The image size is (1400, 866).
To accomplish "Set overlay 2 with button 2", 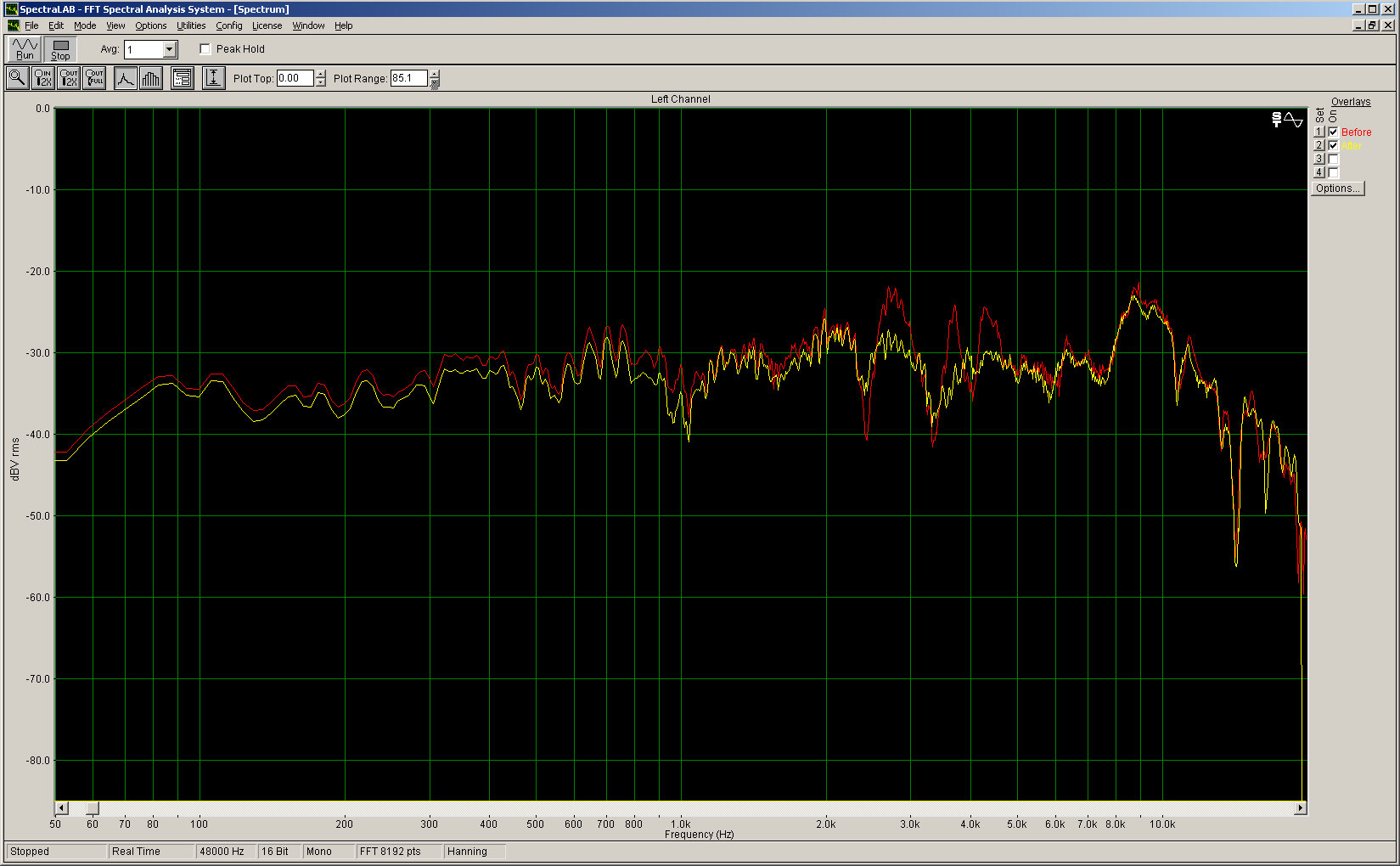I will [1319, 145].
